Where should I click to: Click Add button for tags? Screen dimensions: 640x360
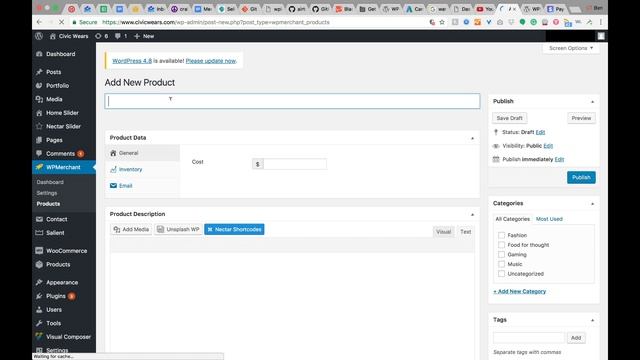[576, 338]
